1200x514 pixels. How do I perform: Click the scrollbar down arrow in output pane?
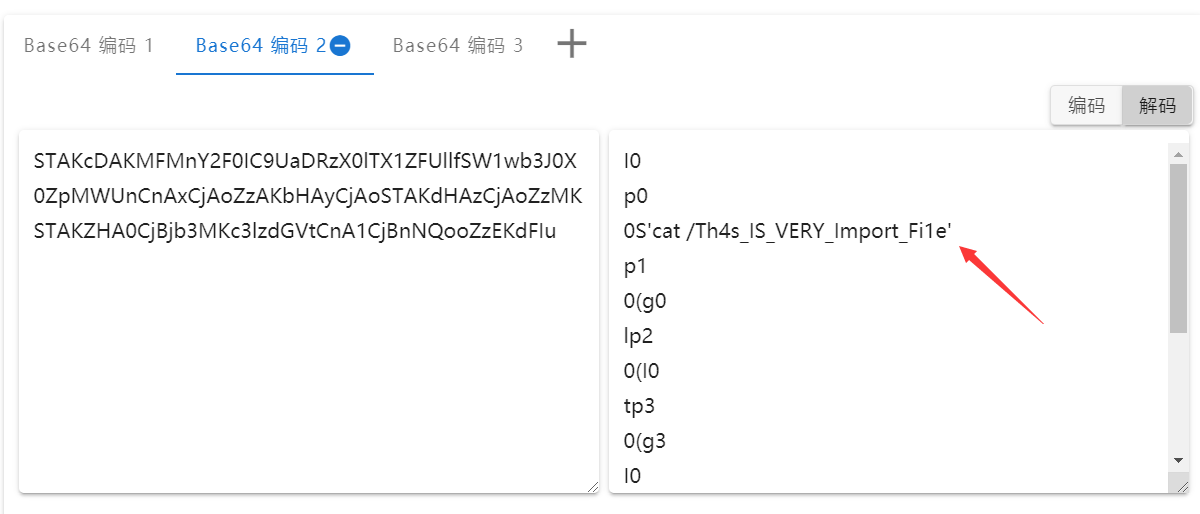click(x=1178, y=460)
